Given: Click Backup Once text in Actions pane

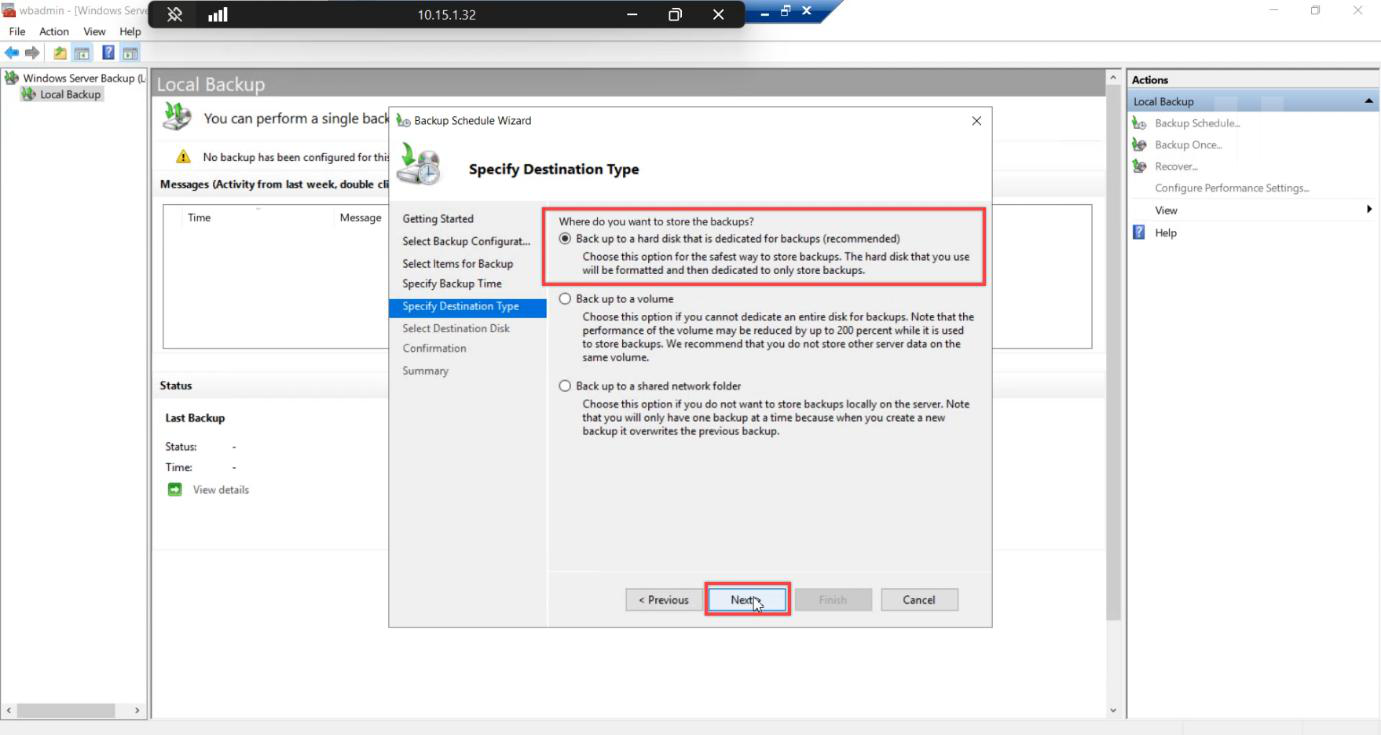Looking at the screenshot, I should pos(1188,145).
